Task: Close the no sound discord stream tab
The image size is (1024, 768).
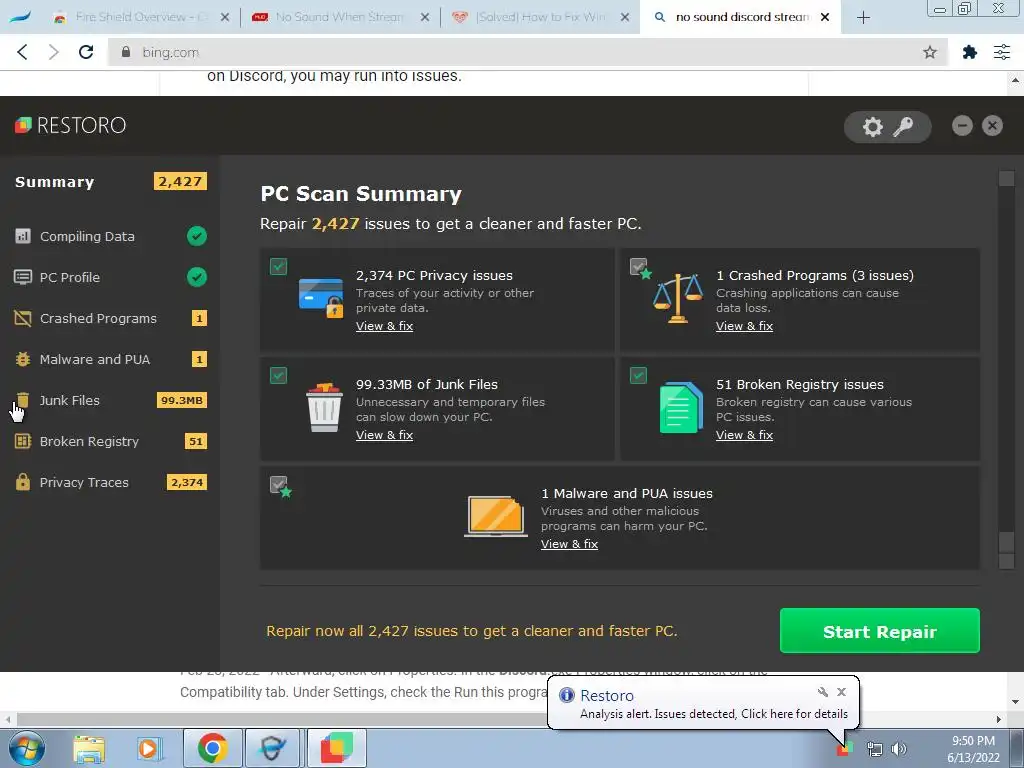Action: point(825,17)
